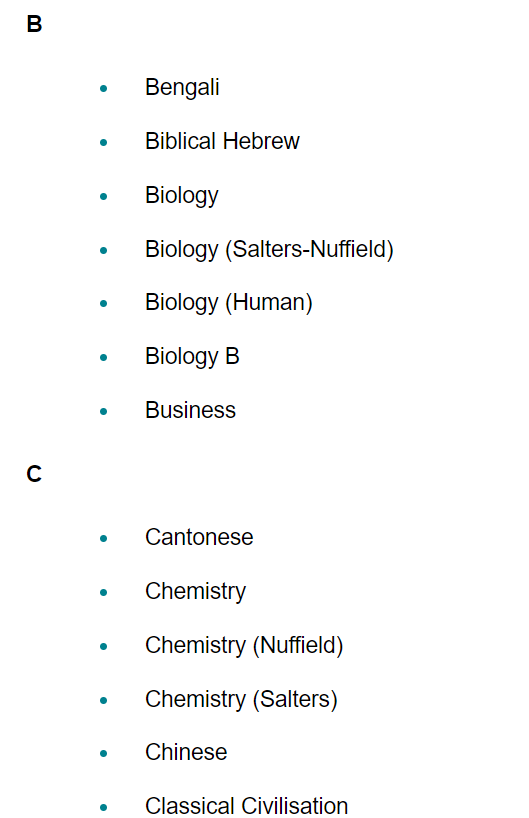This screenshot has width=529, height=818.
Task: Click the bullet beside Bengali
Action: [x=103, y=89]
